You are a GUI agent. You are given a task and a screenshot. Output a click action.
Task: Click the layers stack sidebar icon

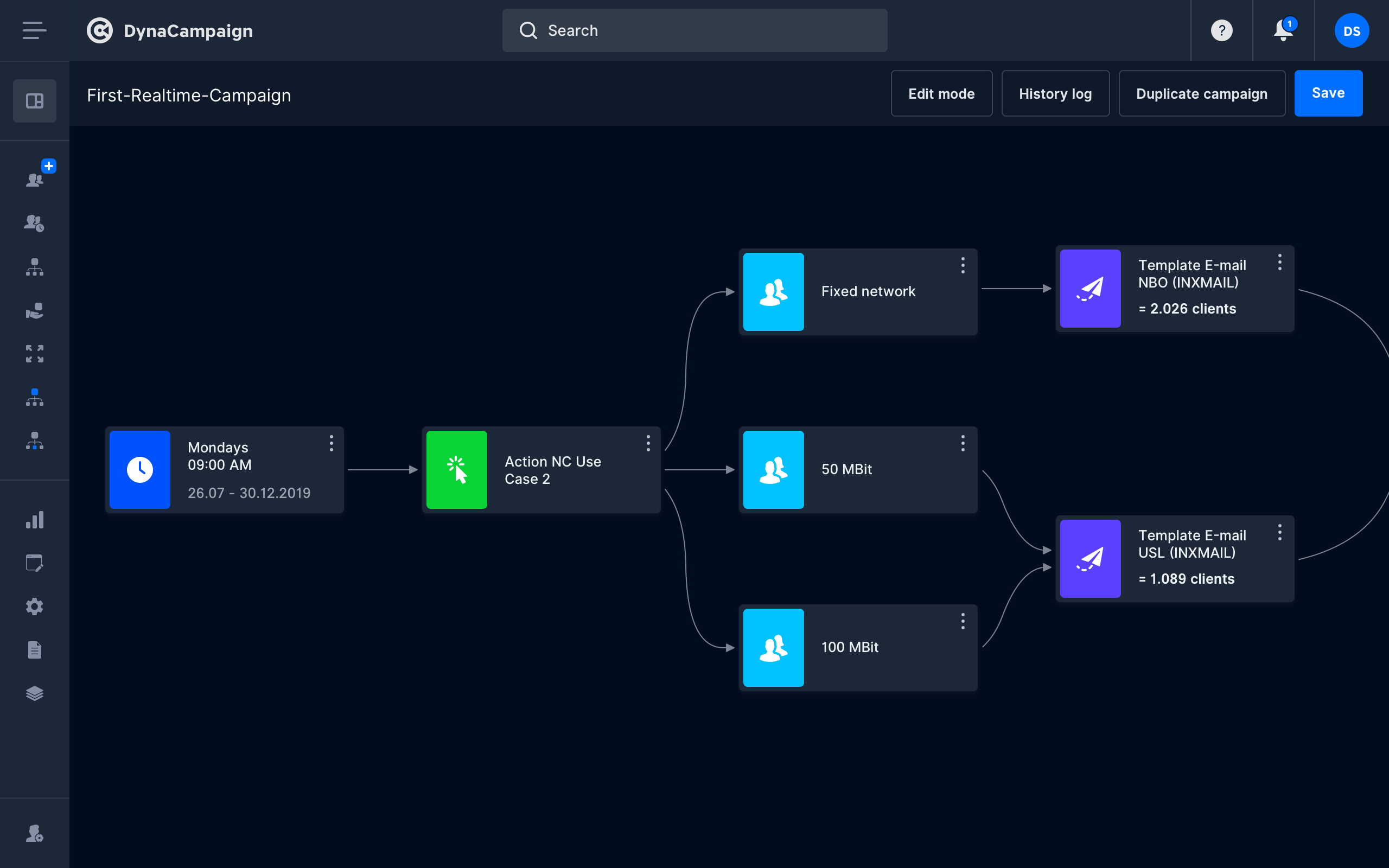tap(34, 693)
